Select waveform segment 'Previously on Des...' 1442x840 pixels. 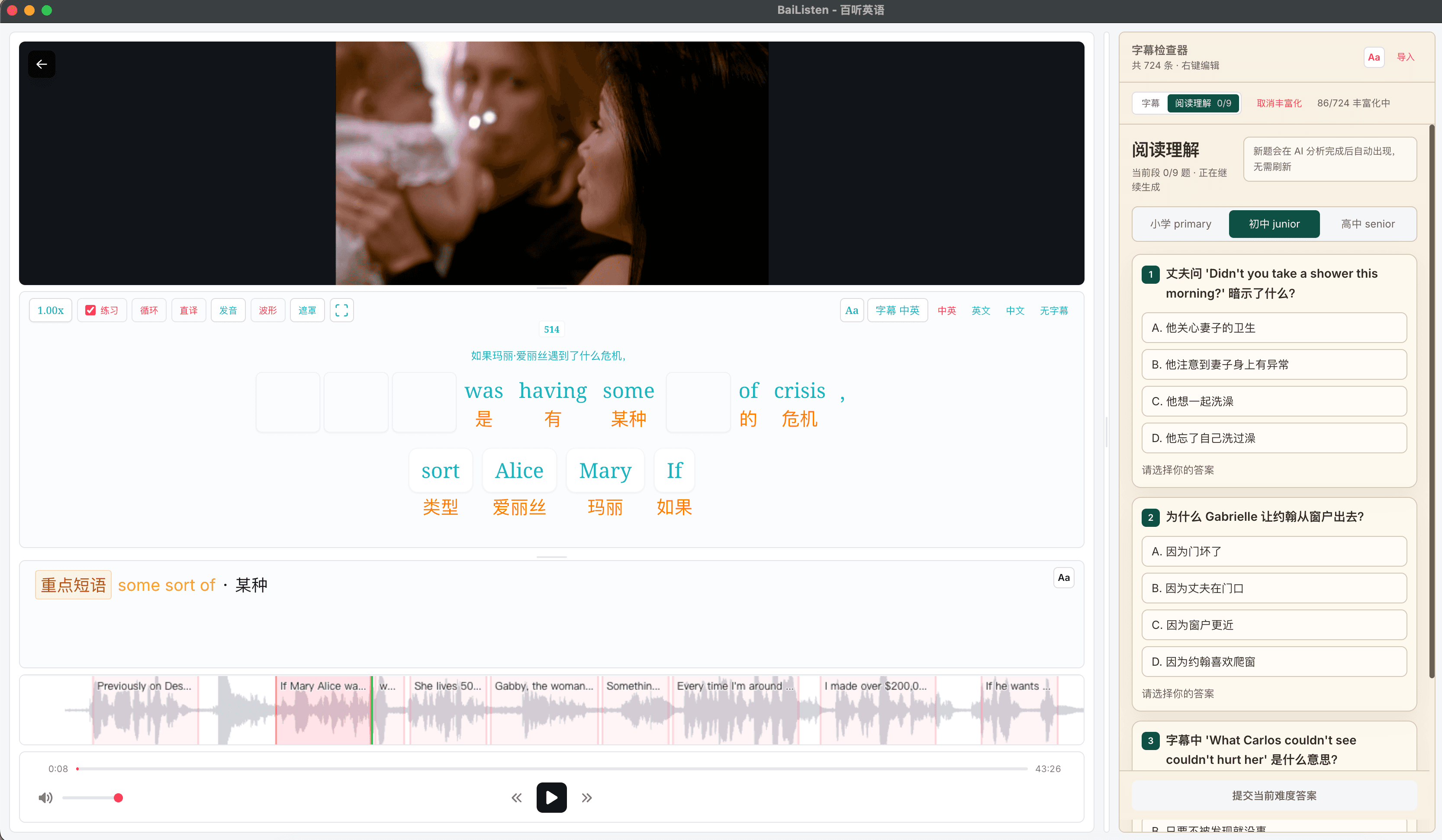point(145,710)
